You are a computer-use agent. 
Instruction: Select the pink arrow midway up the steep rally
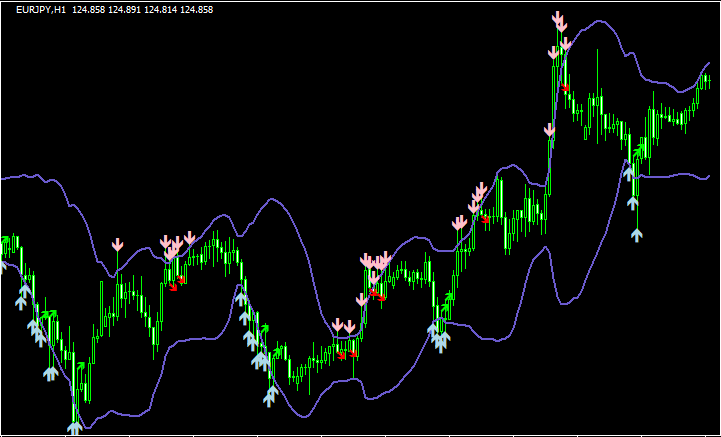tap(549, 131)
